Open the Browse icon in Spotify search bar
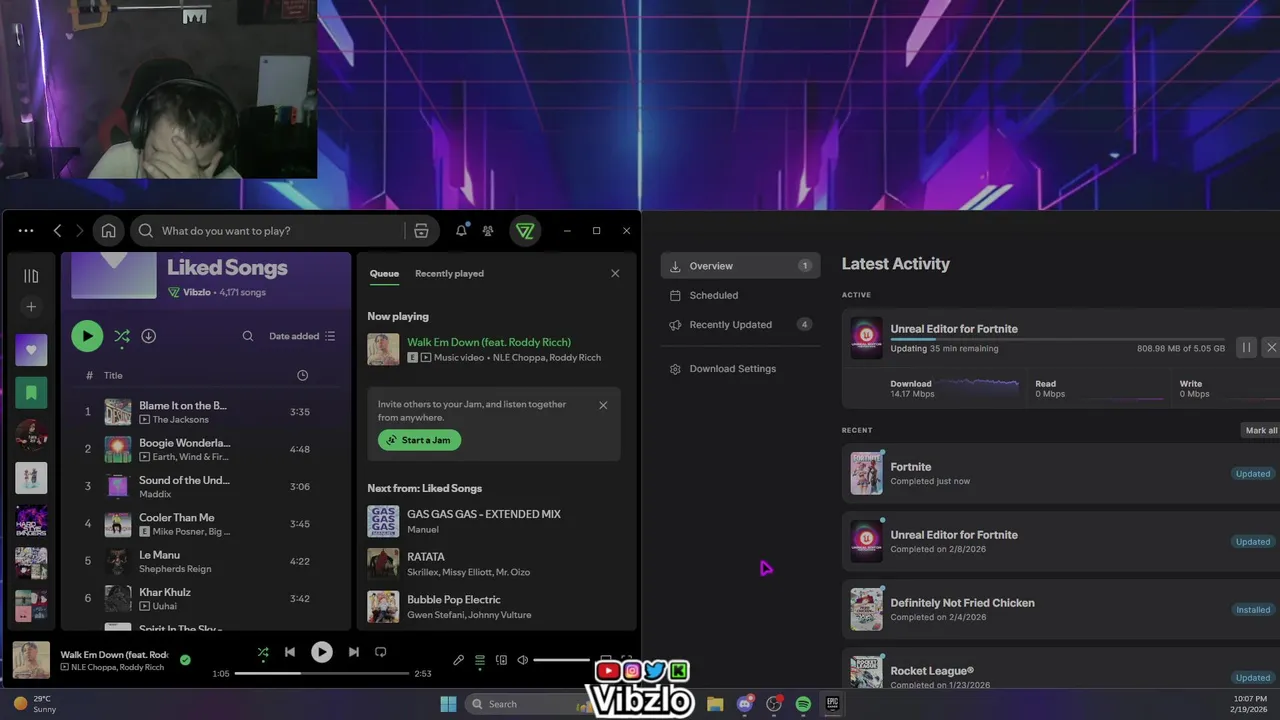Image resolution: width=1280 pixels, height=720 pixels. [421, 231]
